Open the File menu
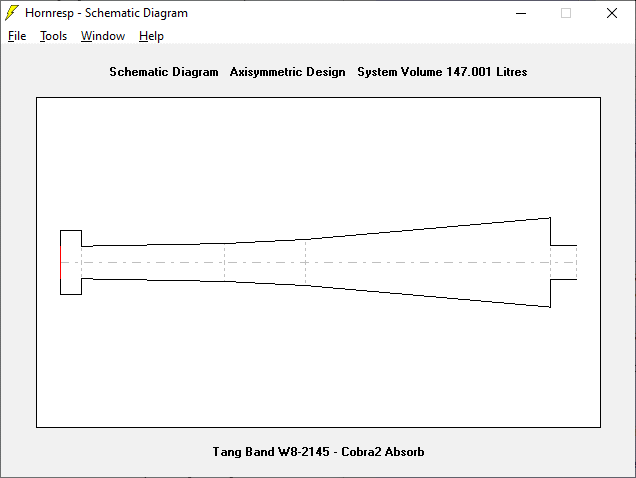The height and width of the screenshot is (478, 636). pyautogui.click(x=17, y=36)
